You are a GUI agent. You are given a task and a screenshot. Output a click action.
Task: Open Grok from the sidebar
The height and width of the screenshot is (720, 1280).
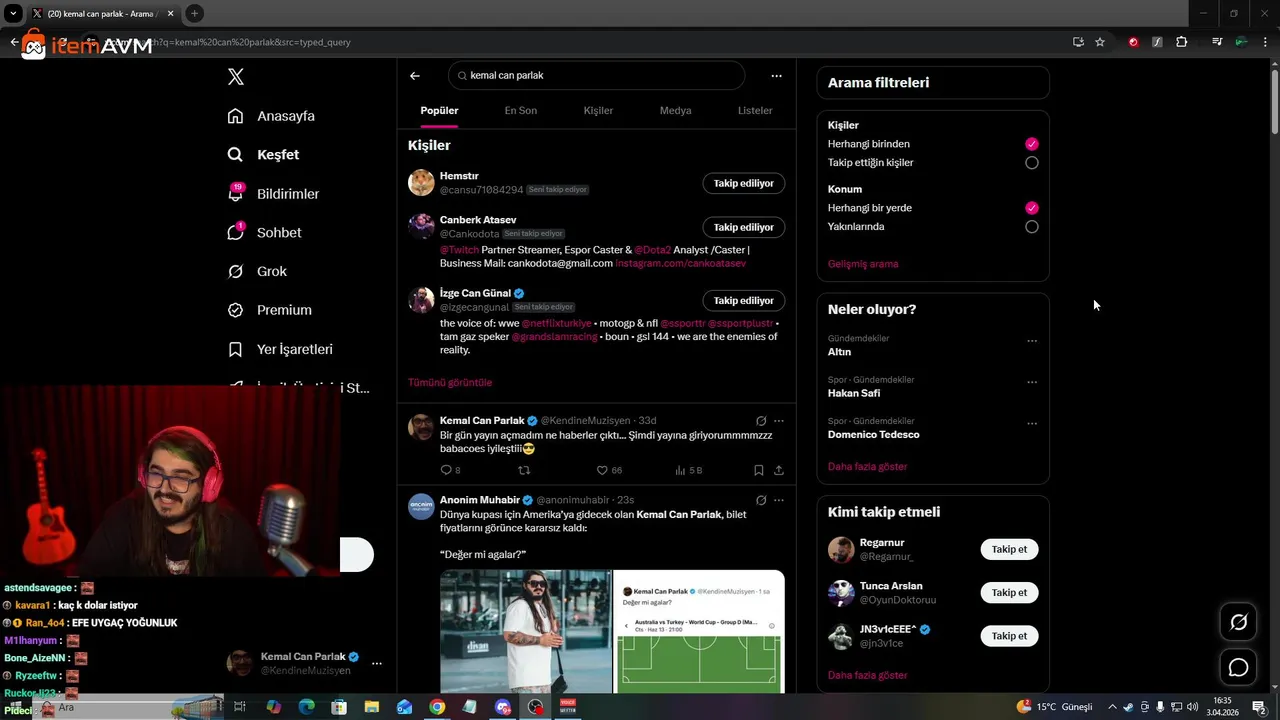pos(257,271)
